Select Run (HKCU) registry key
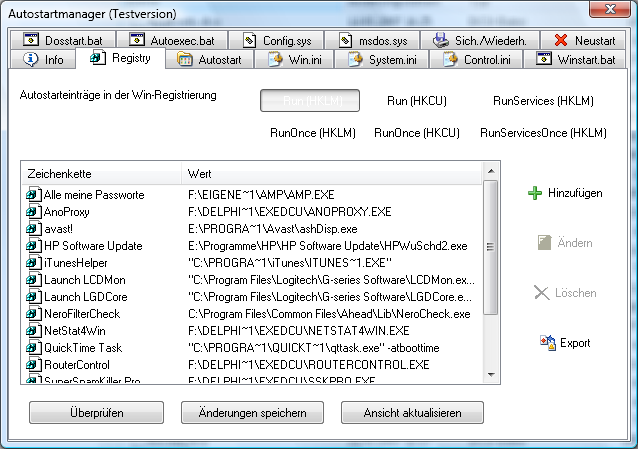The height and width of the screenshot is (449, 638). pyautogui.click(x=415, y=101)
